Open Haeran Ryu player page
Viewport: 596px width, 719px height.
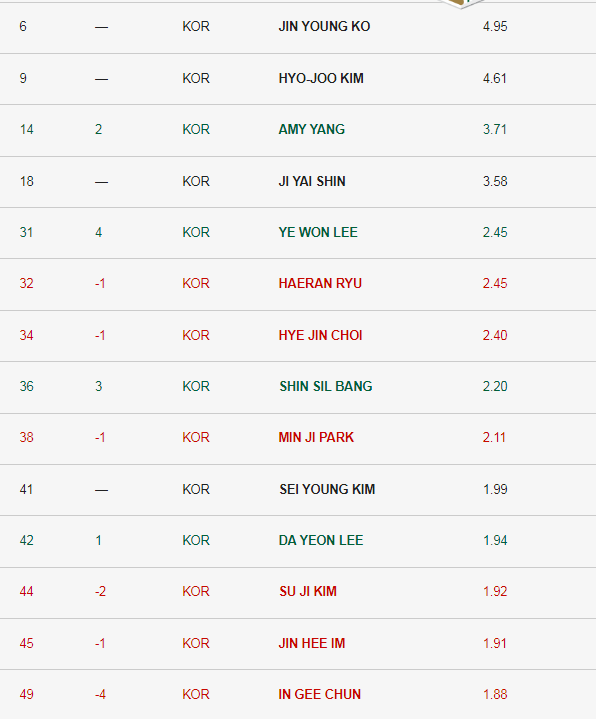point(320,283)
